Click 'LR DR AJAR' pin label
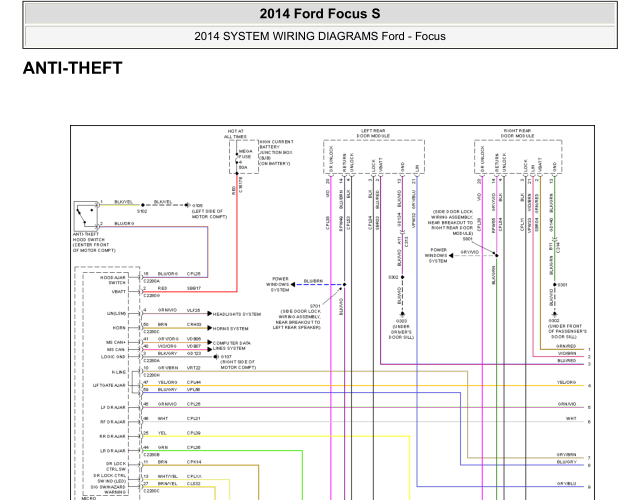630x500 pixels. [x=113, y=451]
